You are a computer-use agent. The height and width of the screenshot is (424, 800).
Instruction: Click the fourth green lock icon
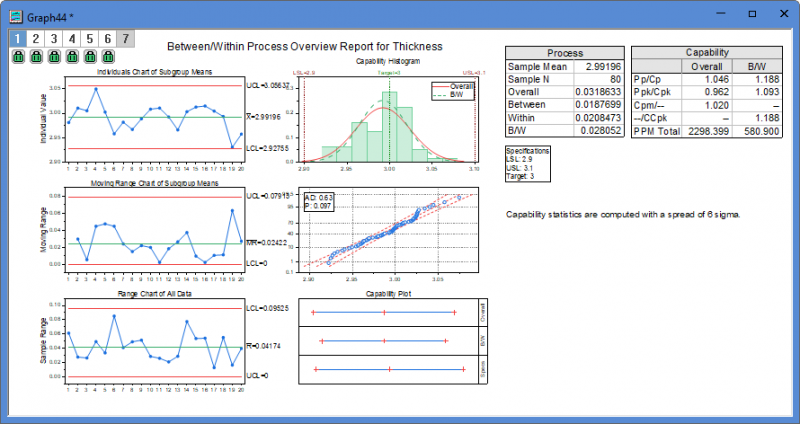[x=71, y=58]
